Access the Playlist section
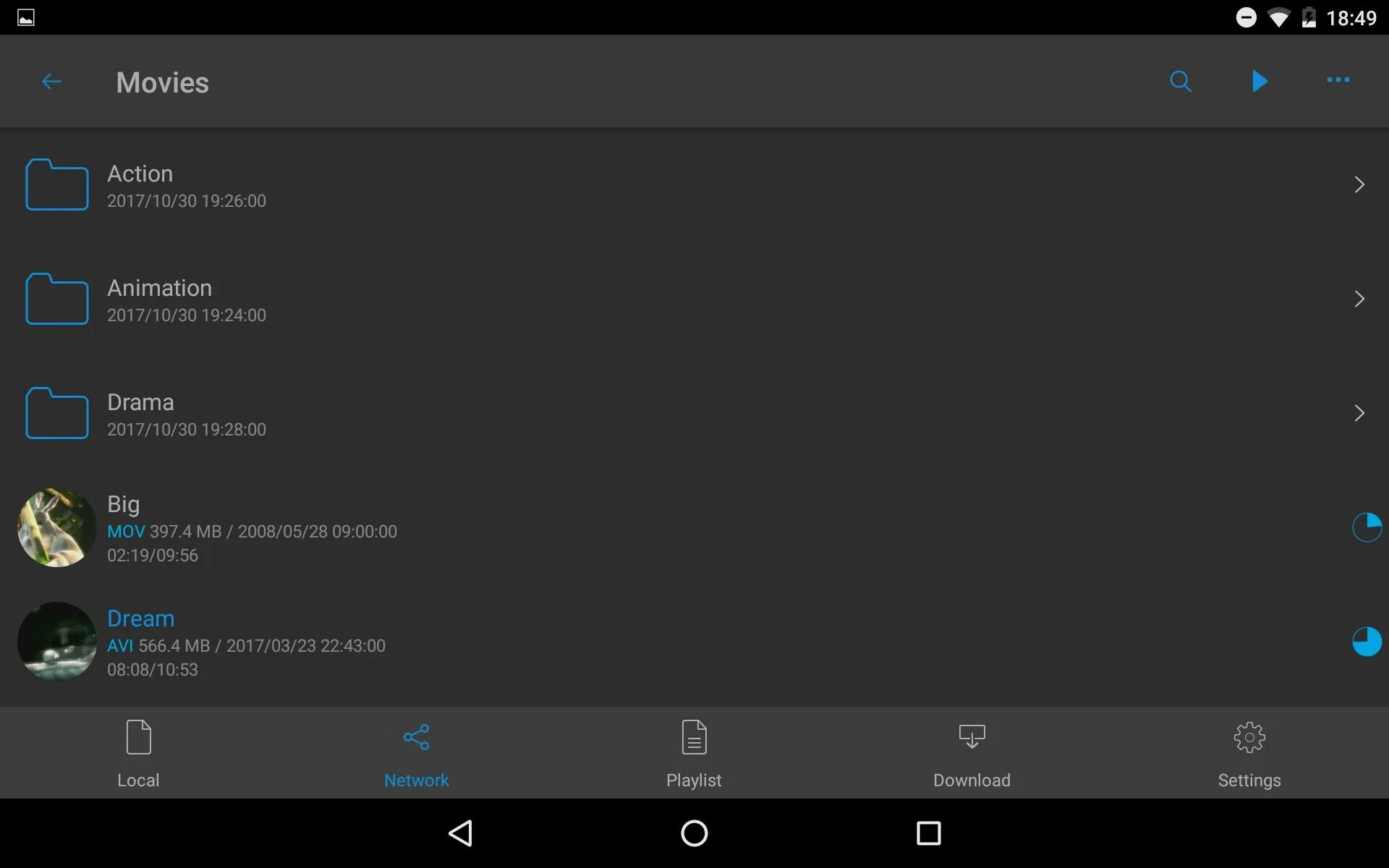Viewport: 1389px width, 868px height. [694, 752]
